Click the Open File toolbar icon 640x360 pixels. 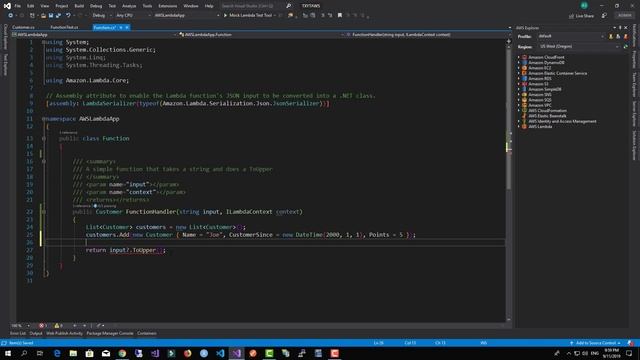(x=43, y=16)
